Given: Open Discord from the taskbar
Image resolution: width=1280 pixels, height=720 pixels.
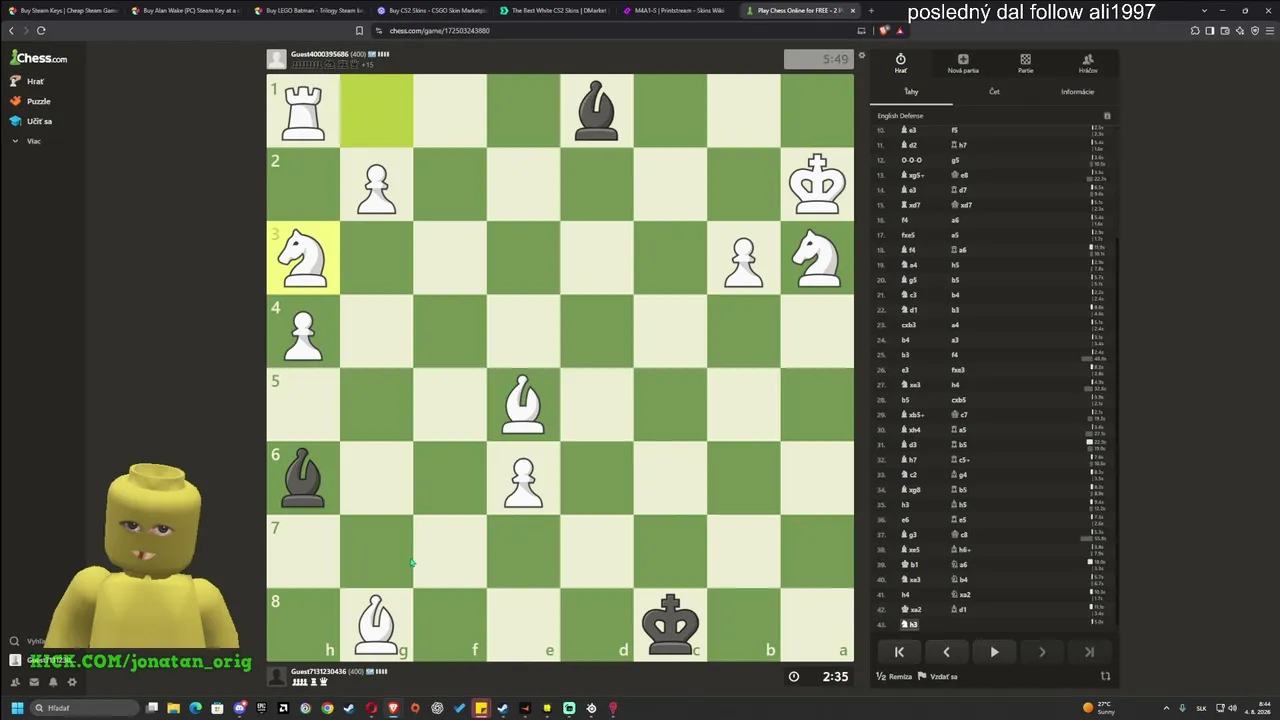Looking at the screenshot, I should tap(240, 708).
